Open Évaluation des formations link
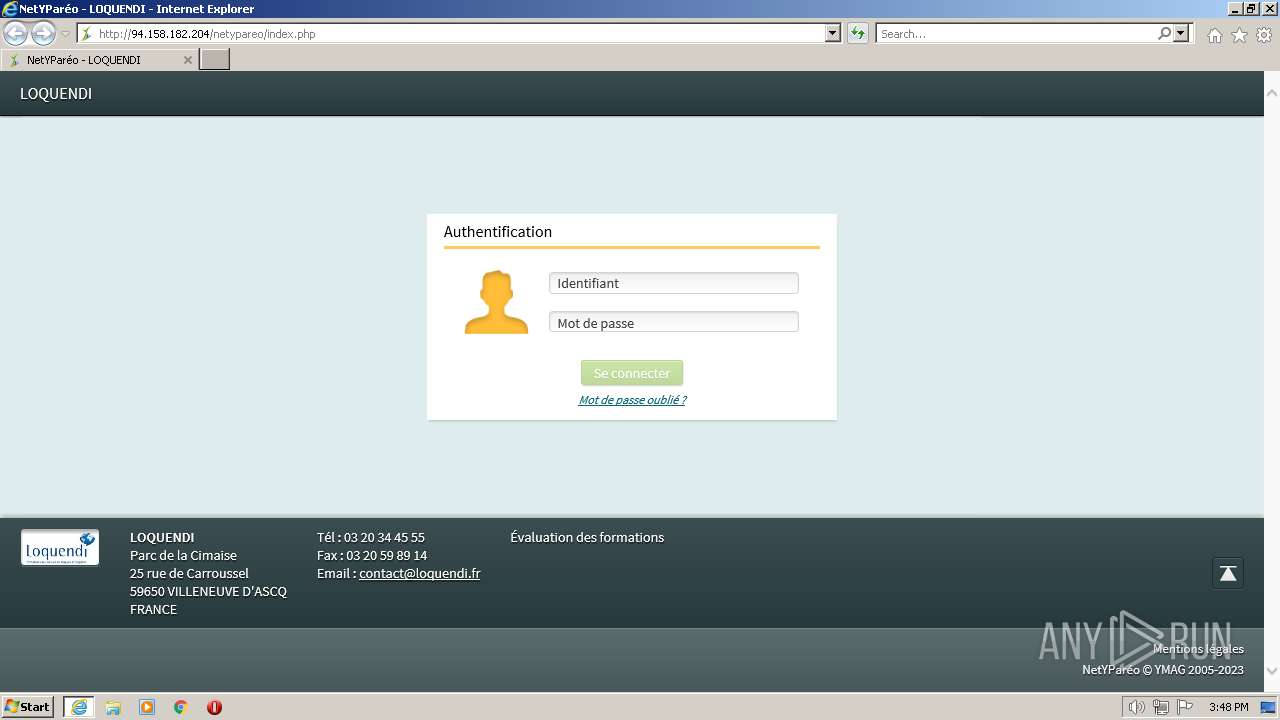Image resolution: width=1280 pixels, height=720 pixels. pyautogui.click(x=587, y=538)
